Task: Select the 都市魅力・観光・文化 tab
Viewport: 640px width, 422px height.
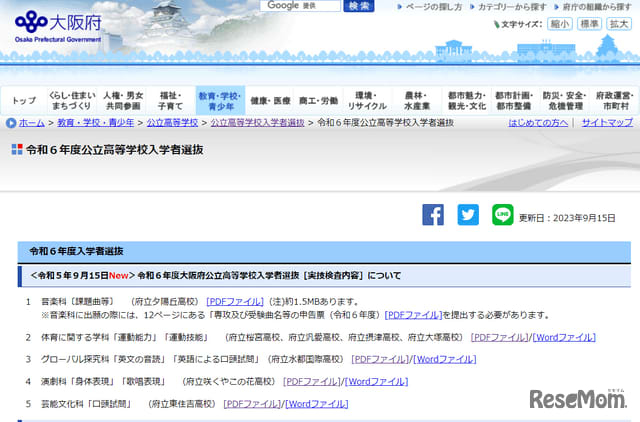Action: 467,100
